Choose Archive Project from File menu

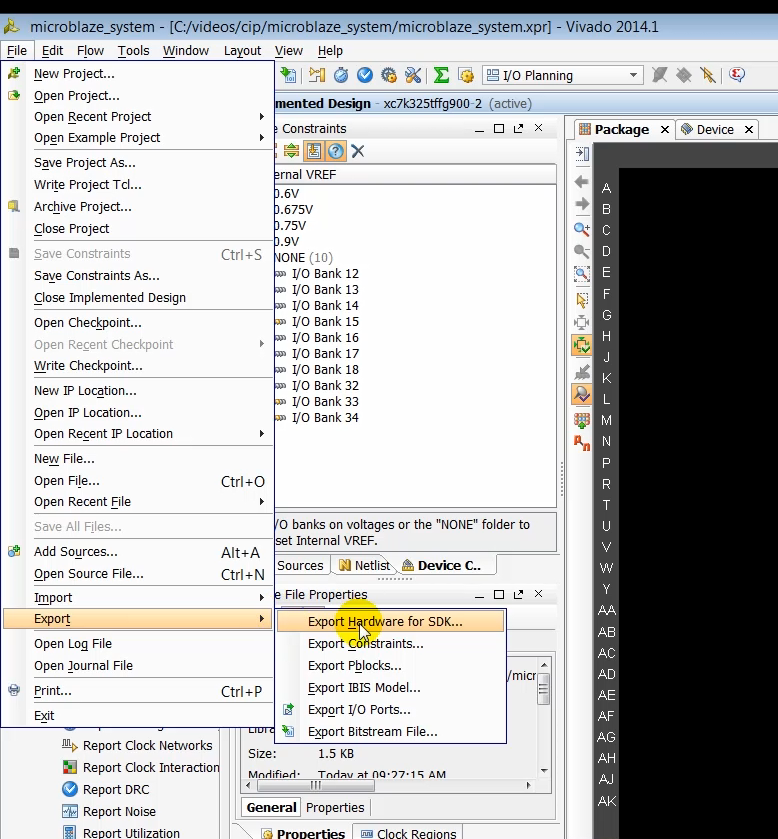(138, 207)
